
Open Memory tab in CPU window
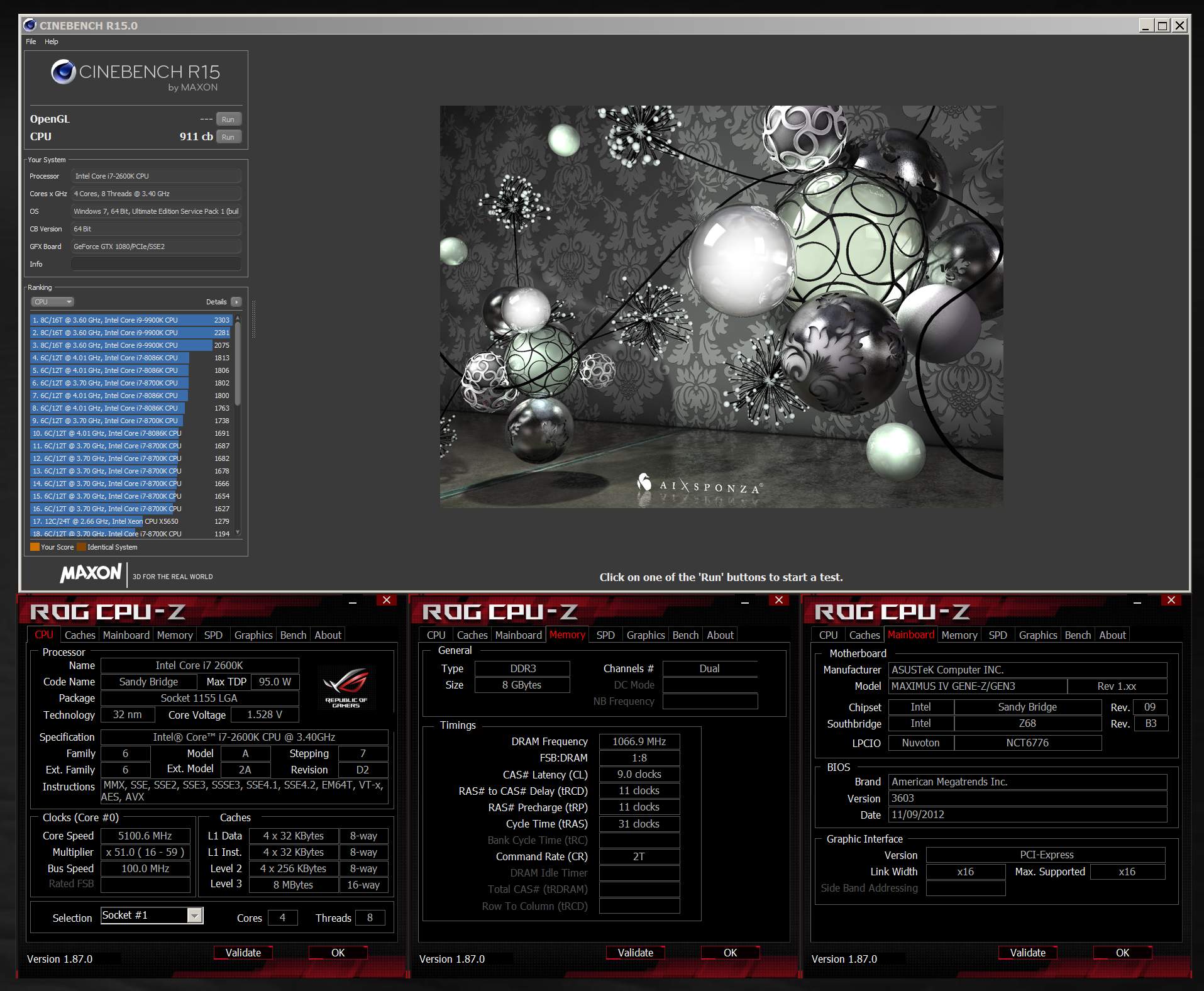point(175,635)
